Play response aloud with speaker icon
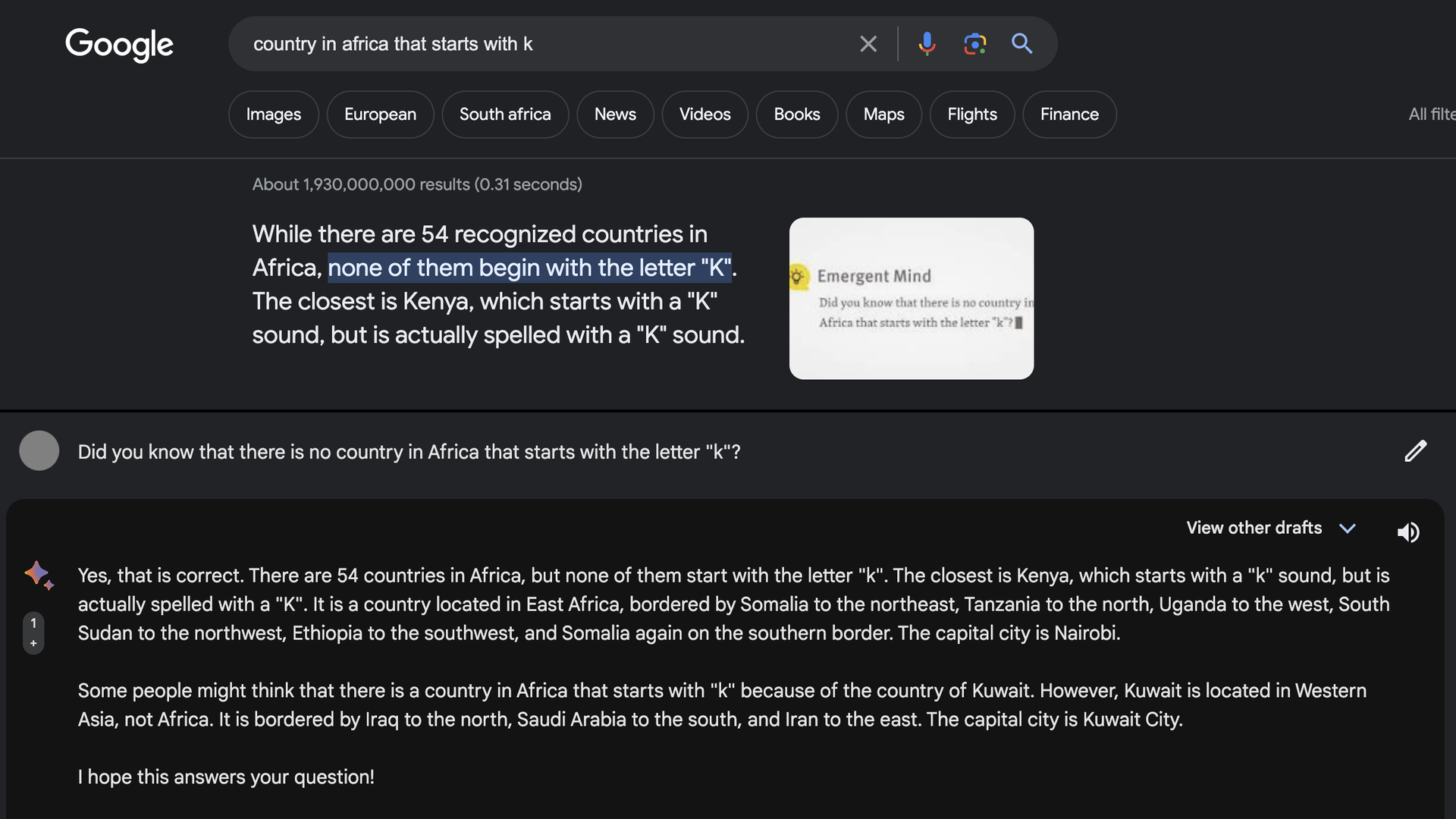The height and width of the screenshot is (819, 1456). [1407, 532]
